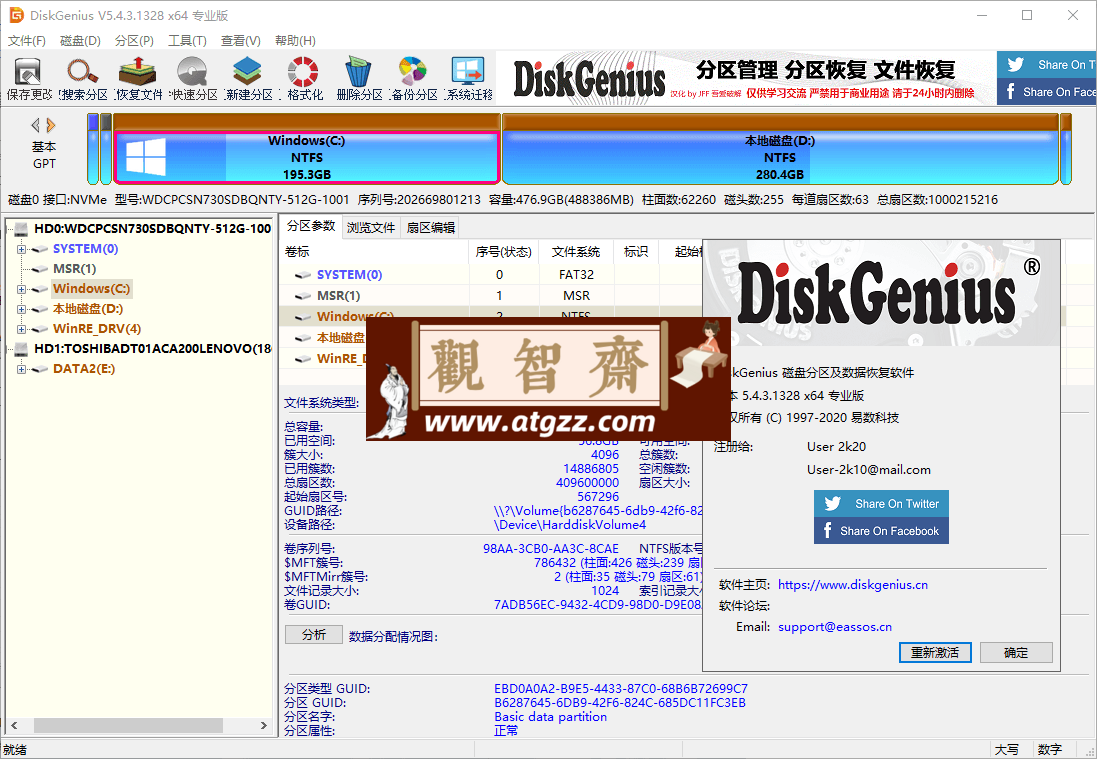Open Search Partition (搜索分区) tool
The width and height of the screenshot is (1097, 759).
click(83, 78)
